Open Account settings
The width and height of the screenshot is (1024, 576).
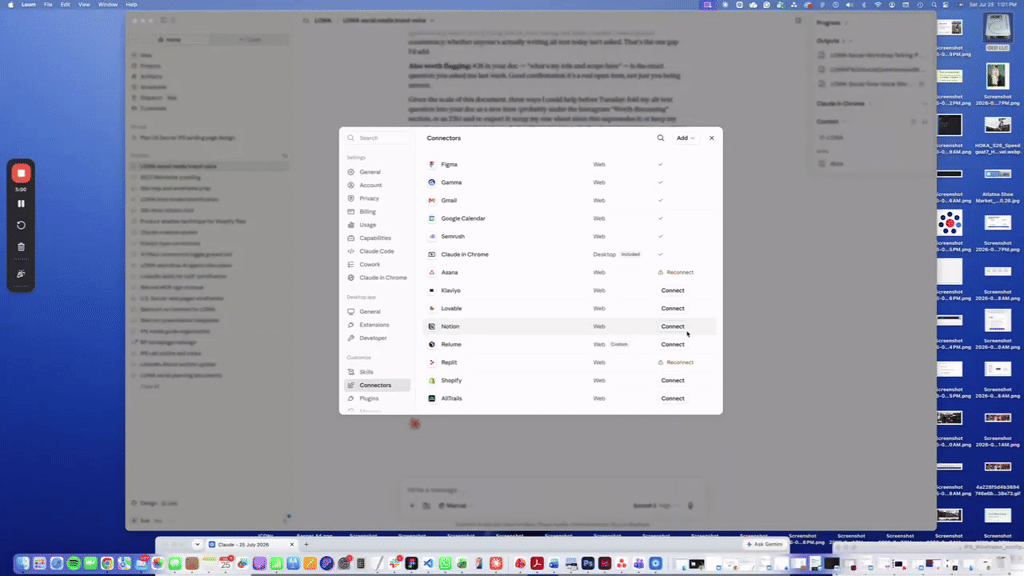point(370,185)
